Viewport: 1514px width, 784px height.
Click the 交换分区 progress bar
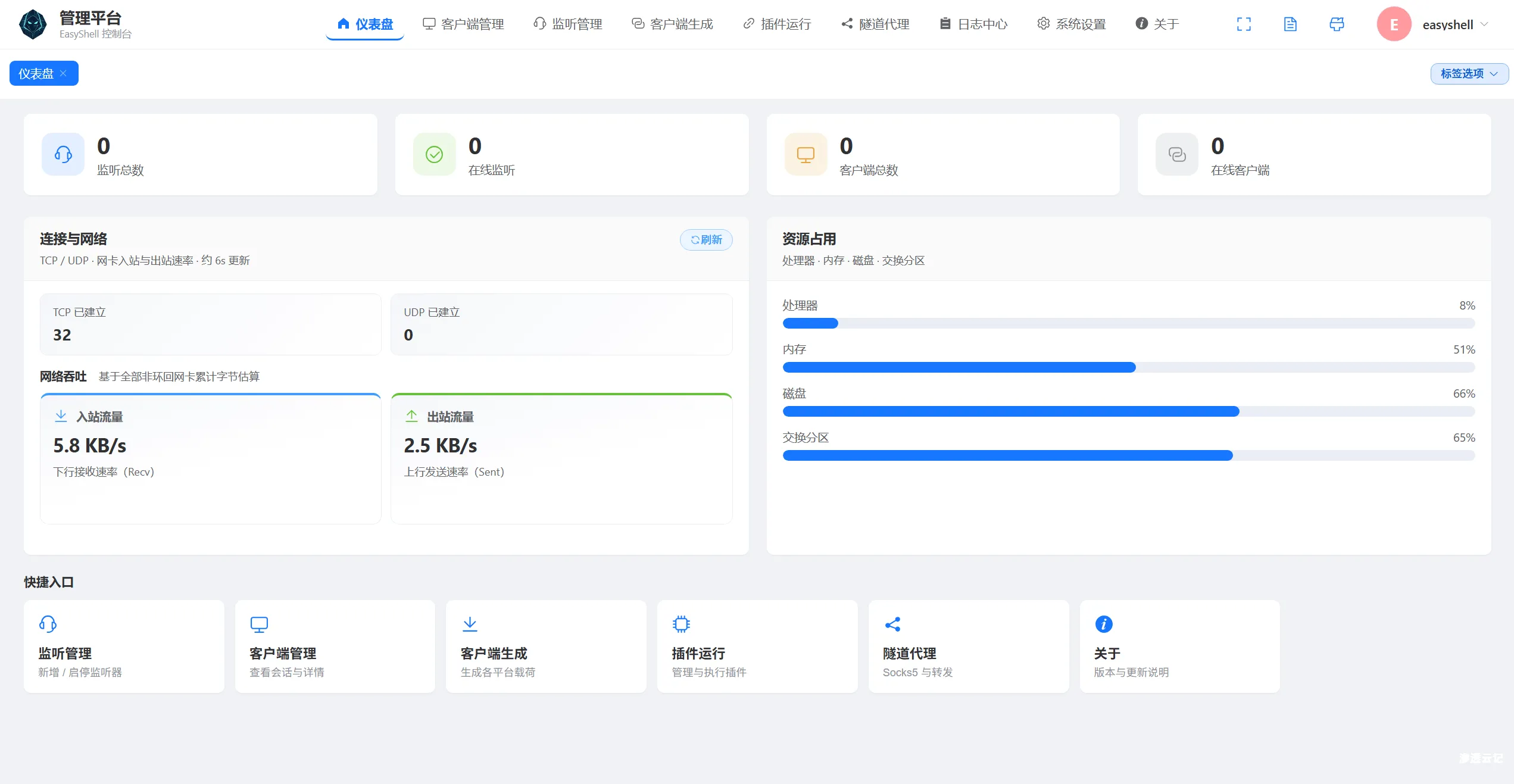point(1129,455)
